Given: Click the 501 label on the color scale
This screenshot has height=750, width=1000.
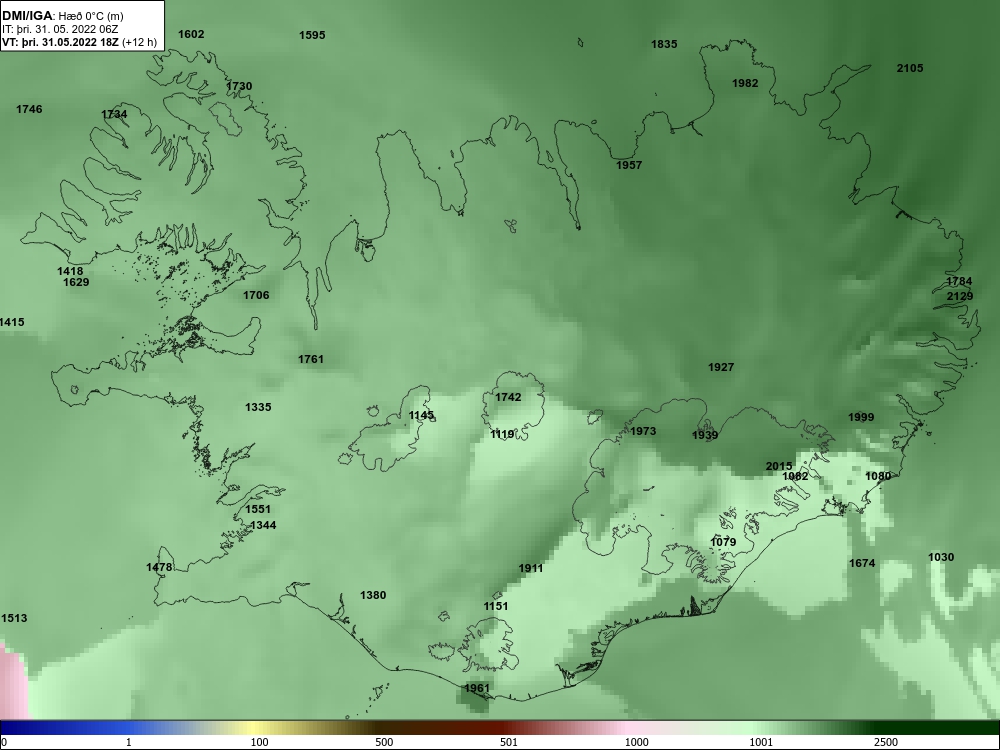Looking at the screenshot, I should click(x=509, y=742).
